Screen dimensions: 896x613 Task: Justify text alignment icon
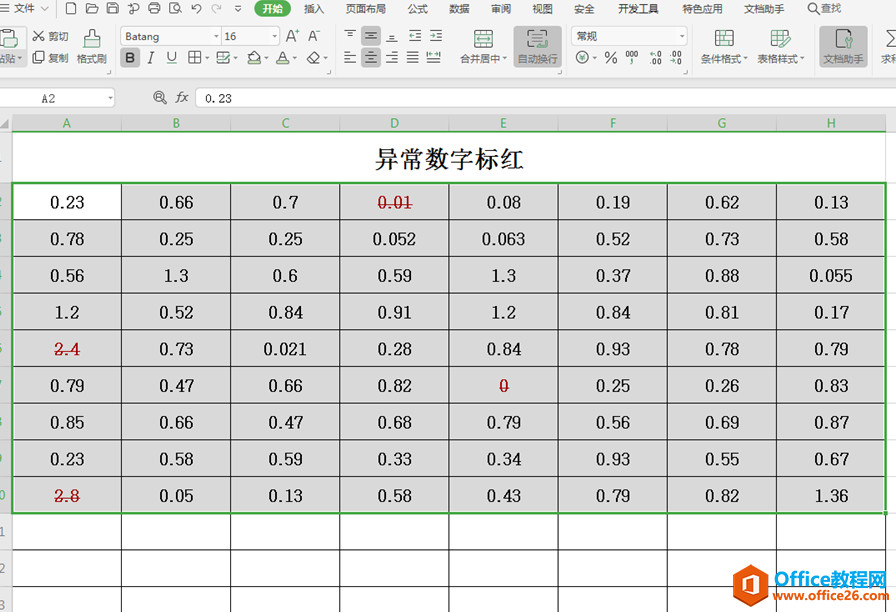[x=413, y=57]
